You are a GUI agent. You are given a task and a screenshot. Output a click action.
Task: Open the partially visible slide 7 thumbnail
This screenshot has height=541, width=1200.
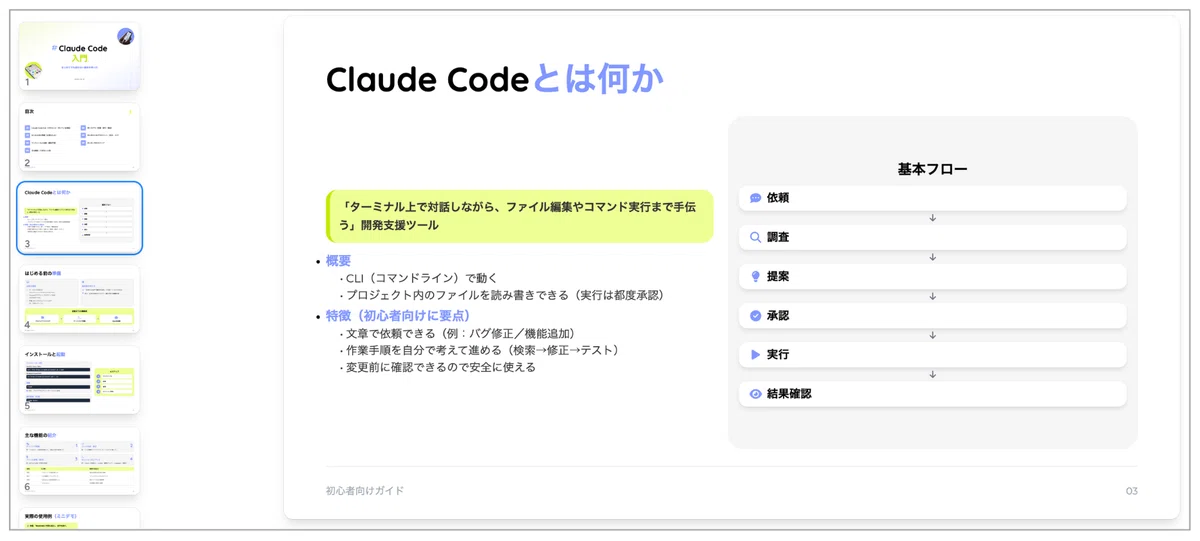click(80, 519)
